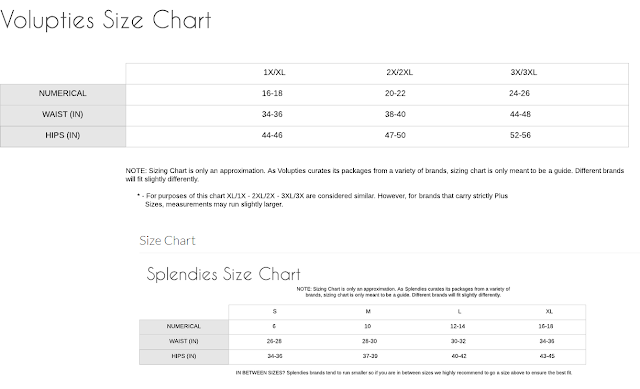Click the WAIST (IN) row label in Volupties table
The height and width of the screenshot is (389, 640).
tap(62, 114)
